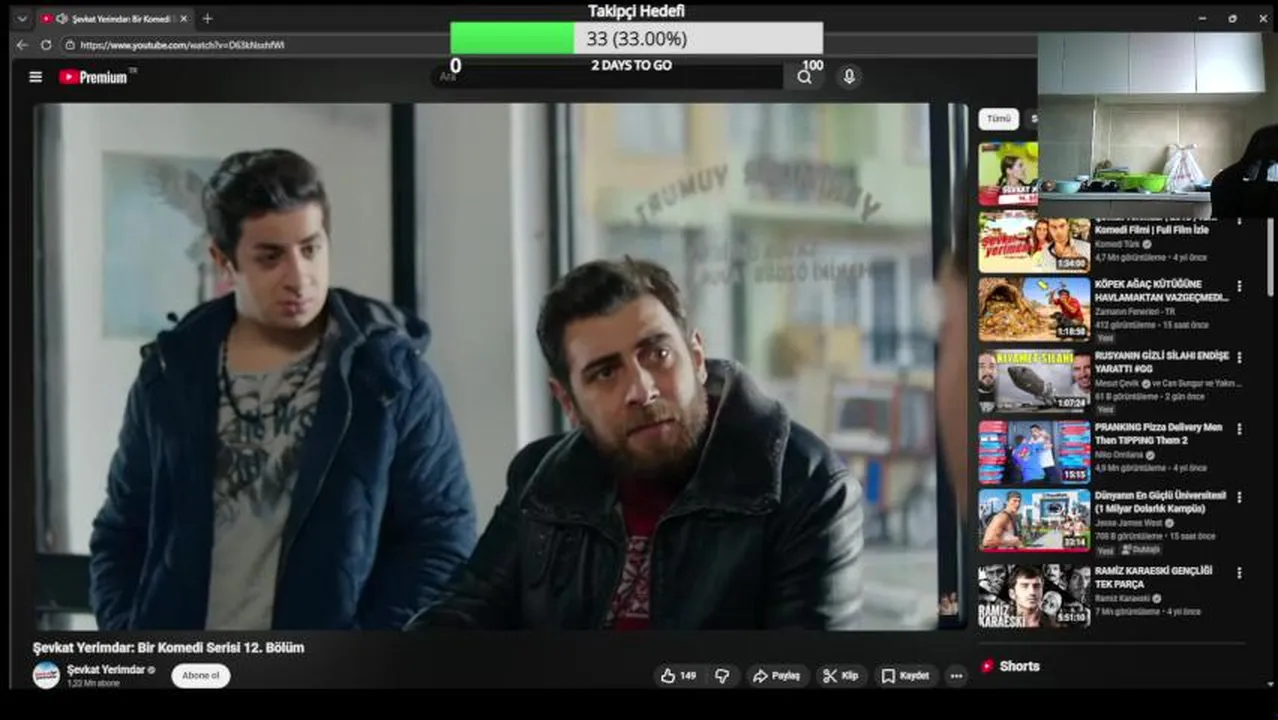Image resolution: width=1278 pixels, height=720 pixels.
Task: Open the KÖPEK AĞAÇ KÜTÜĞÜNE video thumbnail
Action: (1034, 309)
